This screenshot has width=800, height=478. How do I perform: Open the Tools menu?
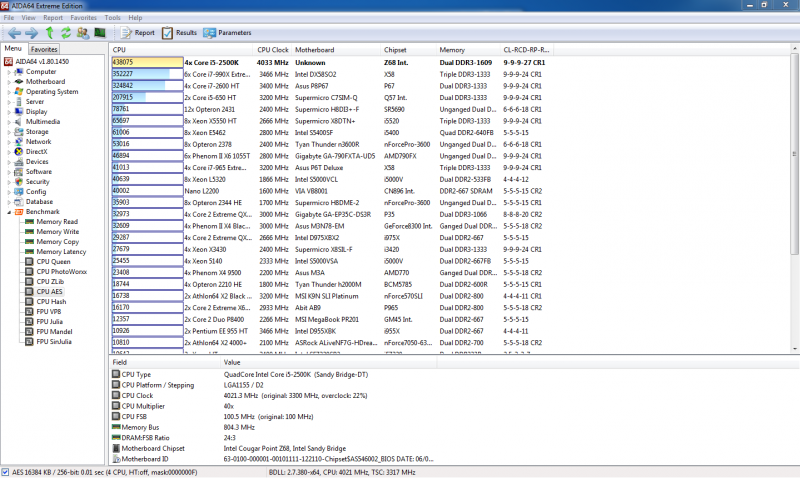coord(112,17)
